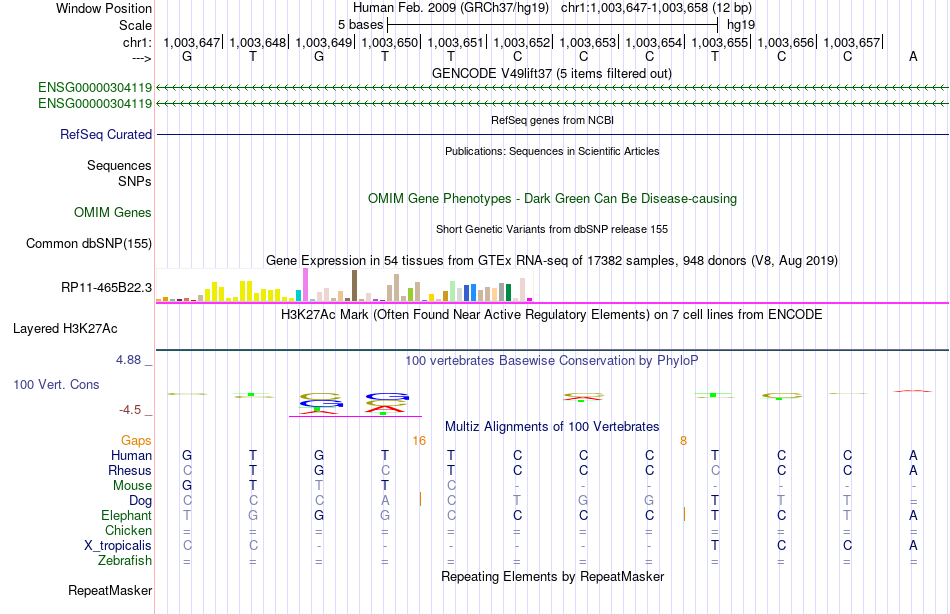950x614 pixels.
Task: Click the Chicken species row label
Action: [128, 530]
